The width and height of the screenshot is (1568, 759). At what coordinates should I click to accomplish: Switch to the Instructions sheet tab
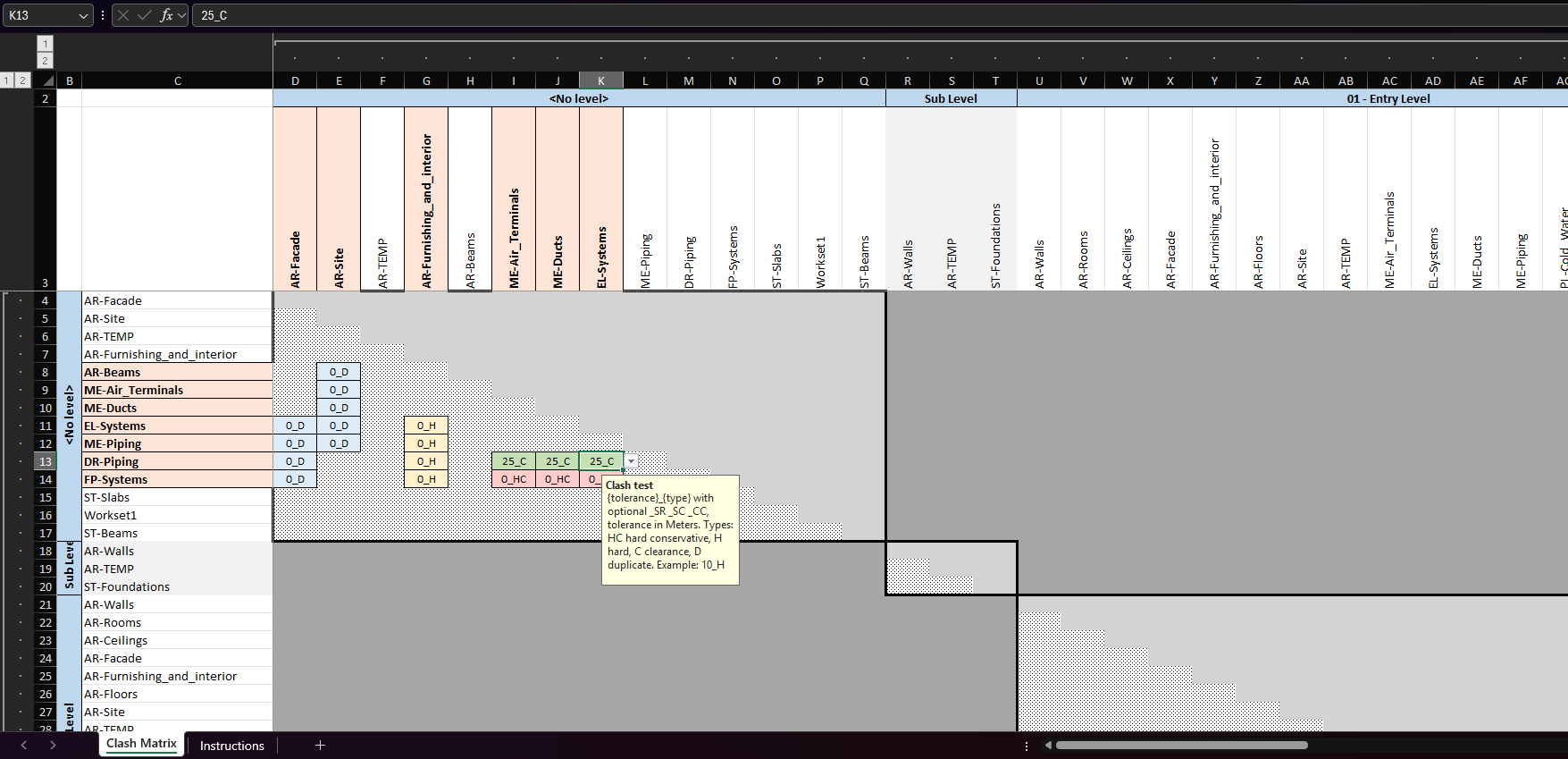232,746
